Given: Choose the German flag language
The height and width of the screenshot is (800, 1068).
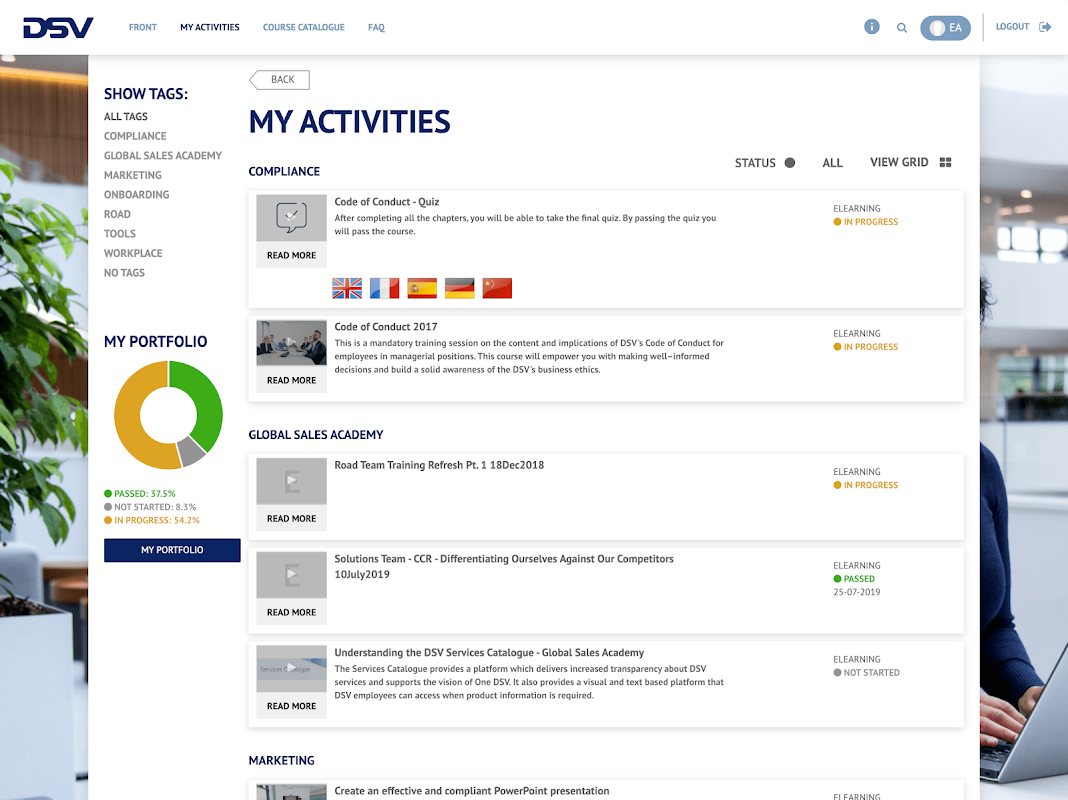Looking at the screenshot, I should point(459,288).
